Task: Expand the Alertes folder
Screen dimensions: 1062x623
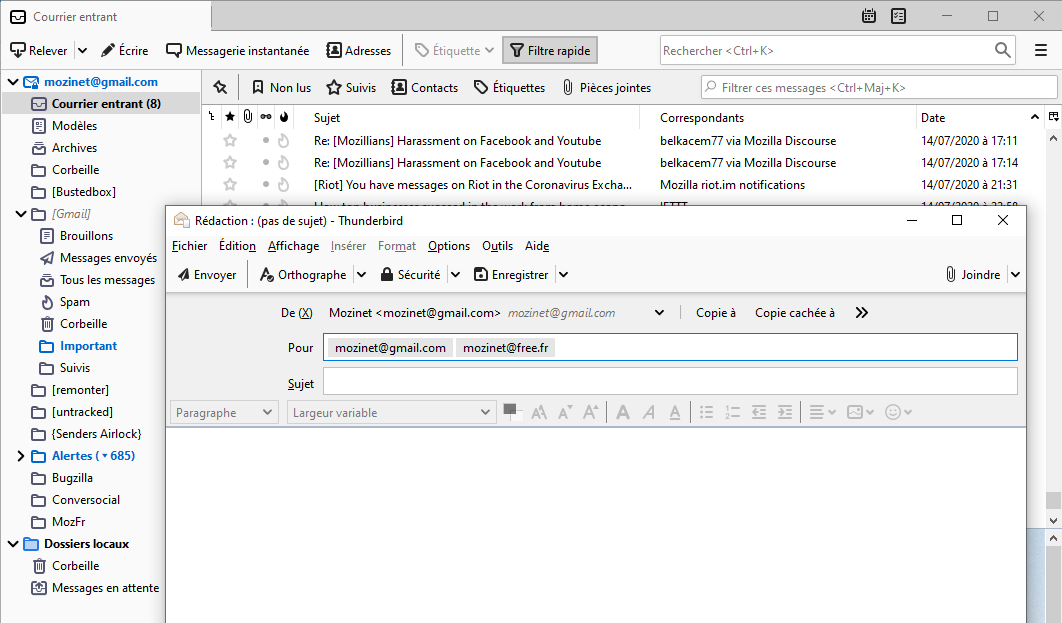Action: click(x=21, y=456)
